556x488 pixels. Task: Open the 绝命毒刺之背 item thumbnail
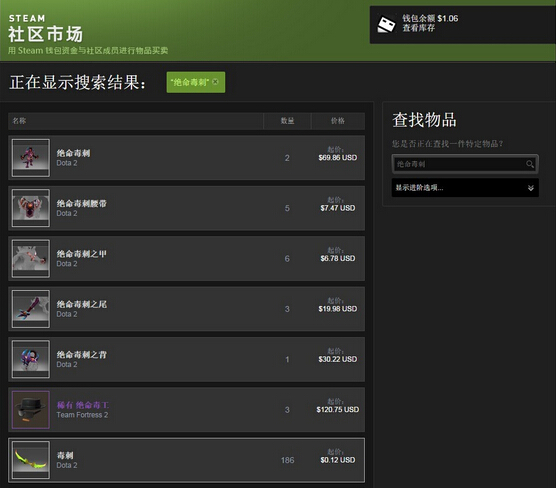click(31, 359)
